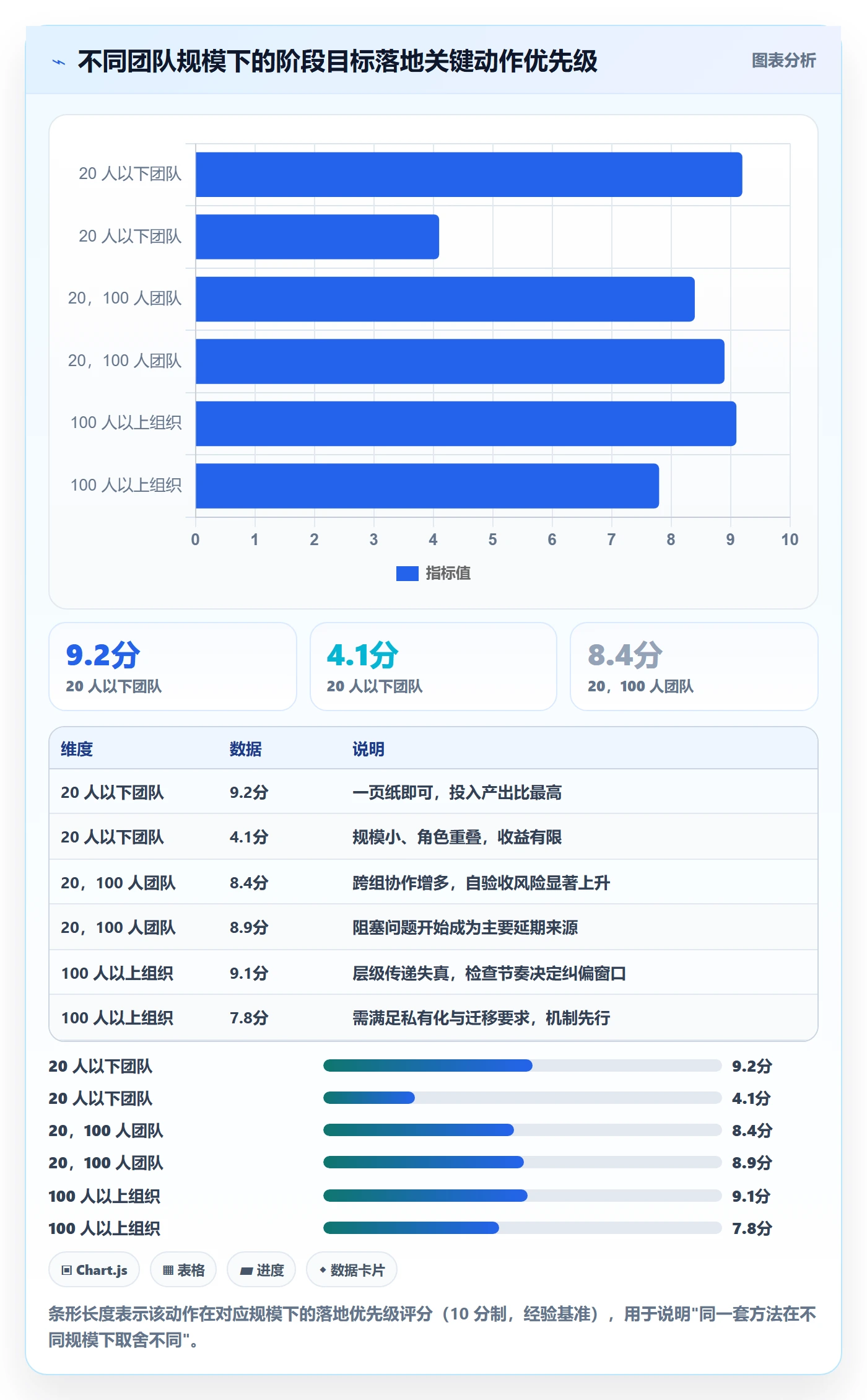Screen dimensions: 867x1400
Task: Click the 8.9分 value in the table
Action: [x=249, y=927]
